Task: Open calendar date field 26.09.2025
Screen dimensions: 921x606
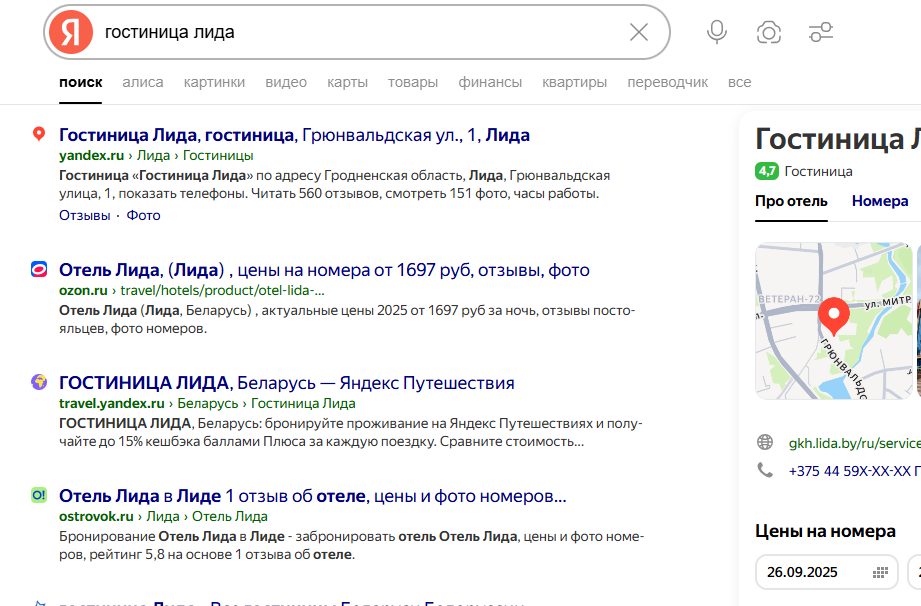Action: coord(826,572)
